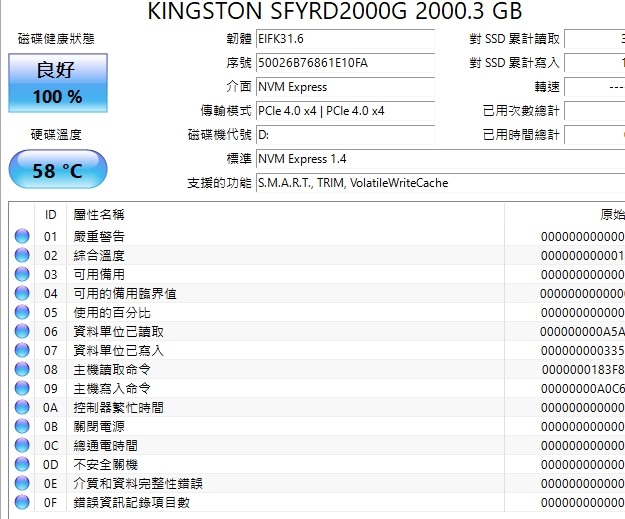
Task: Select attribute name 資料單位已讀取
Action: click(118, 332)
